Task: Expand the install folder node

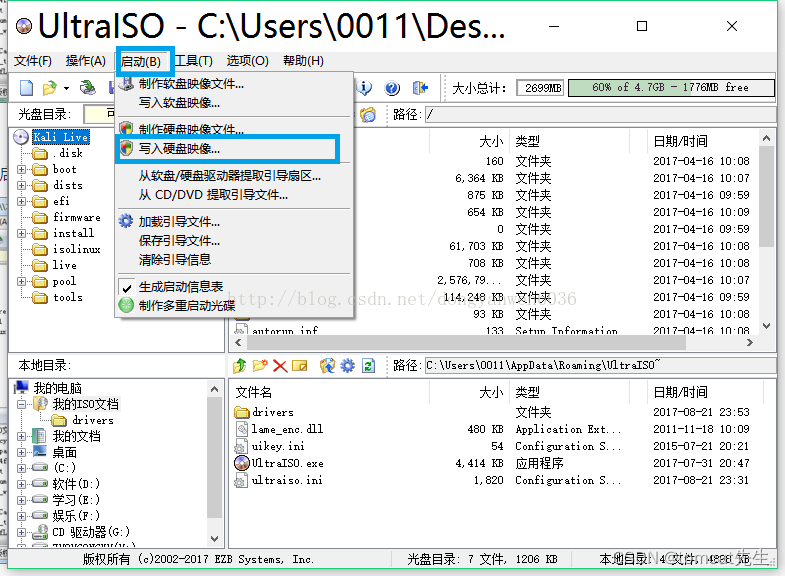Action: [x=21, y=233]
